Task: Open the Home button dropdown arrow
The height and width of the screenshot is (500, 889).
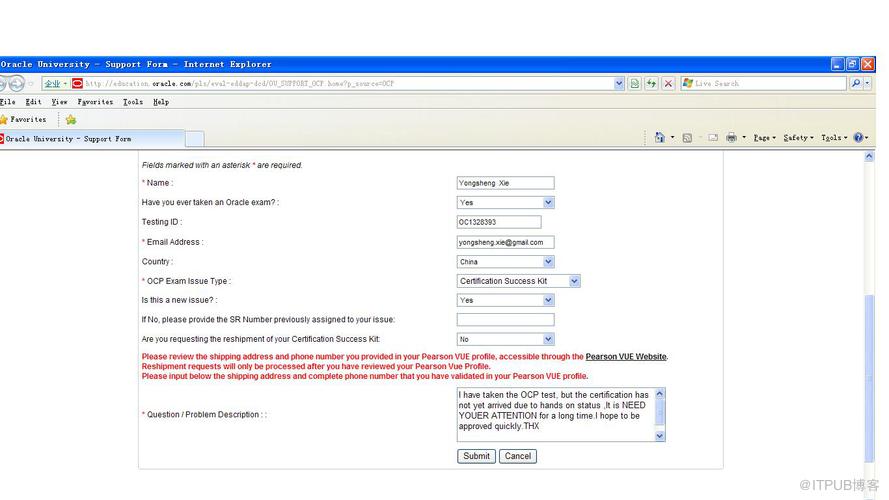Action: (x=672, y=137)
